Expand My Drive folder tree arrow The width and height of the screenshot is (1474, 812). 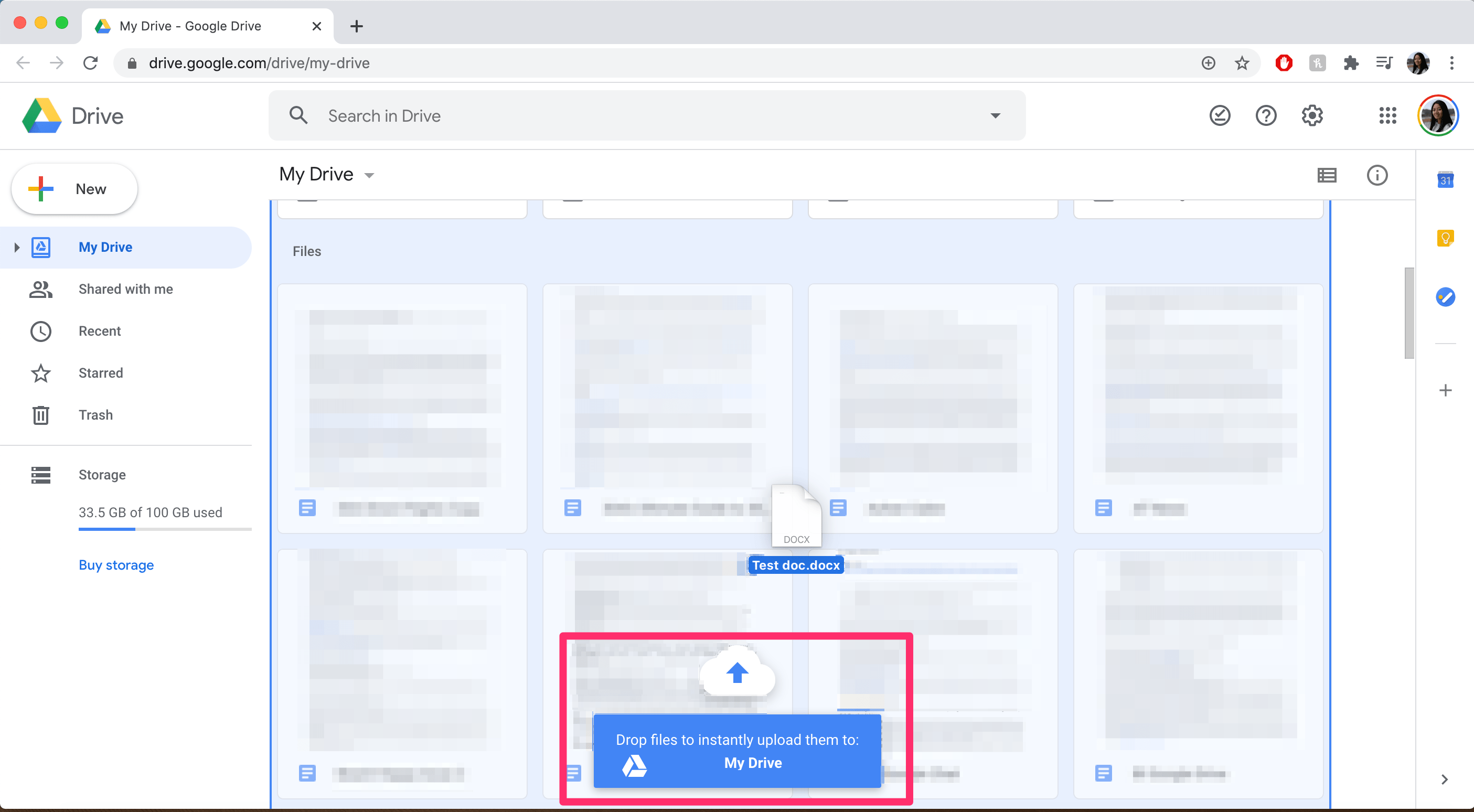[x=17, y=247]
